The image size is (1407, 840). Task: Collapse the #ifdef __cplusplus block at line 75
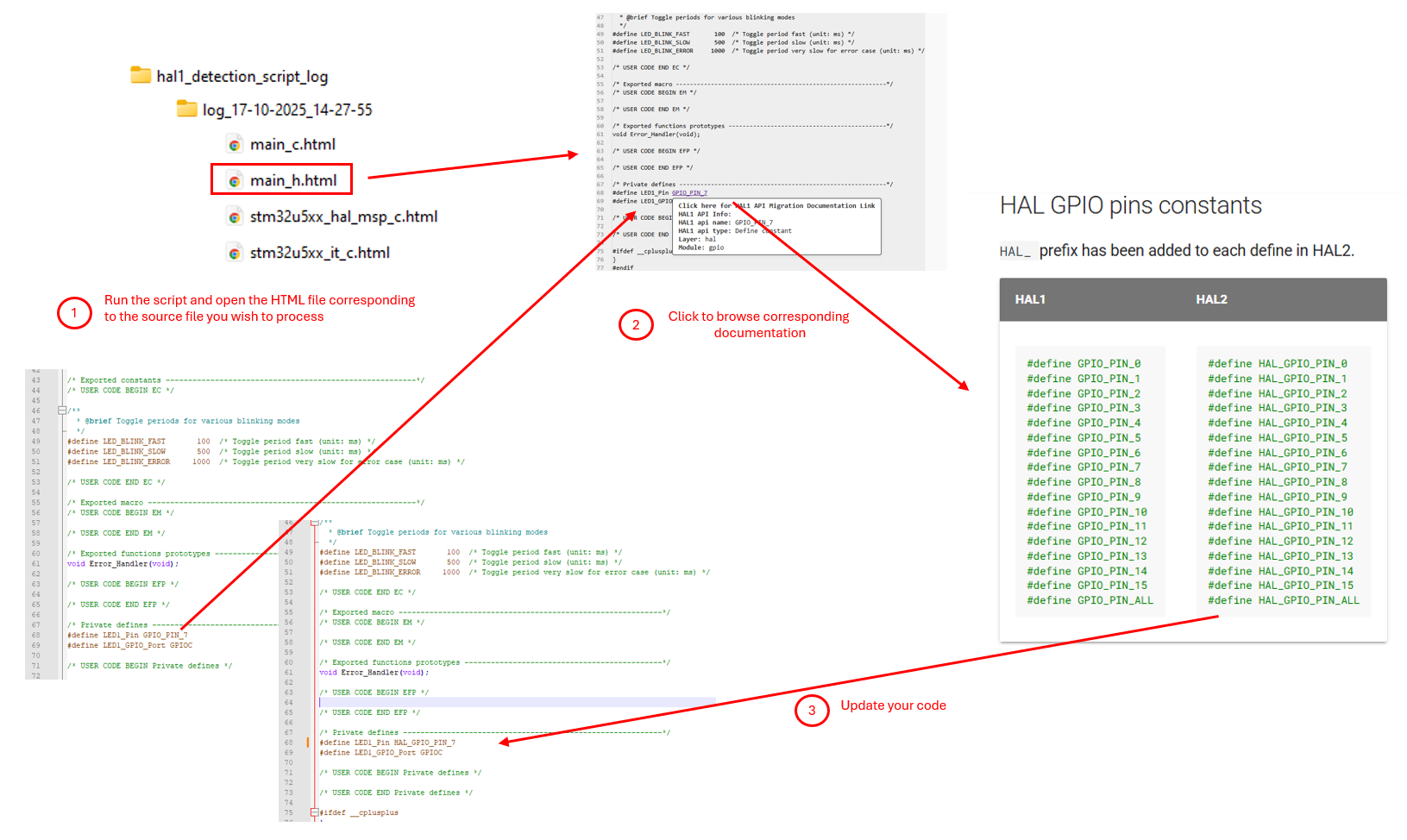[x=314, y=812]
